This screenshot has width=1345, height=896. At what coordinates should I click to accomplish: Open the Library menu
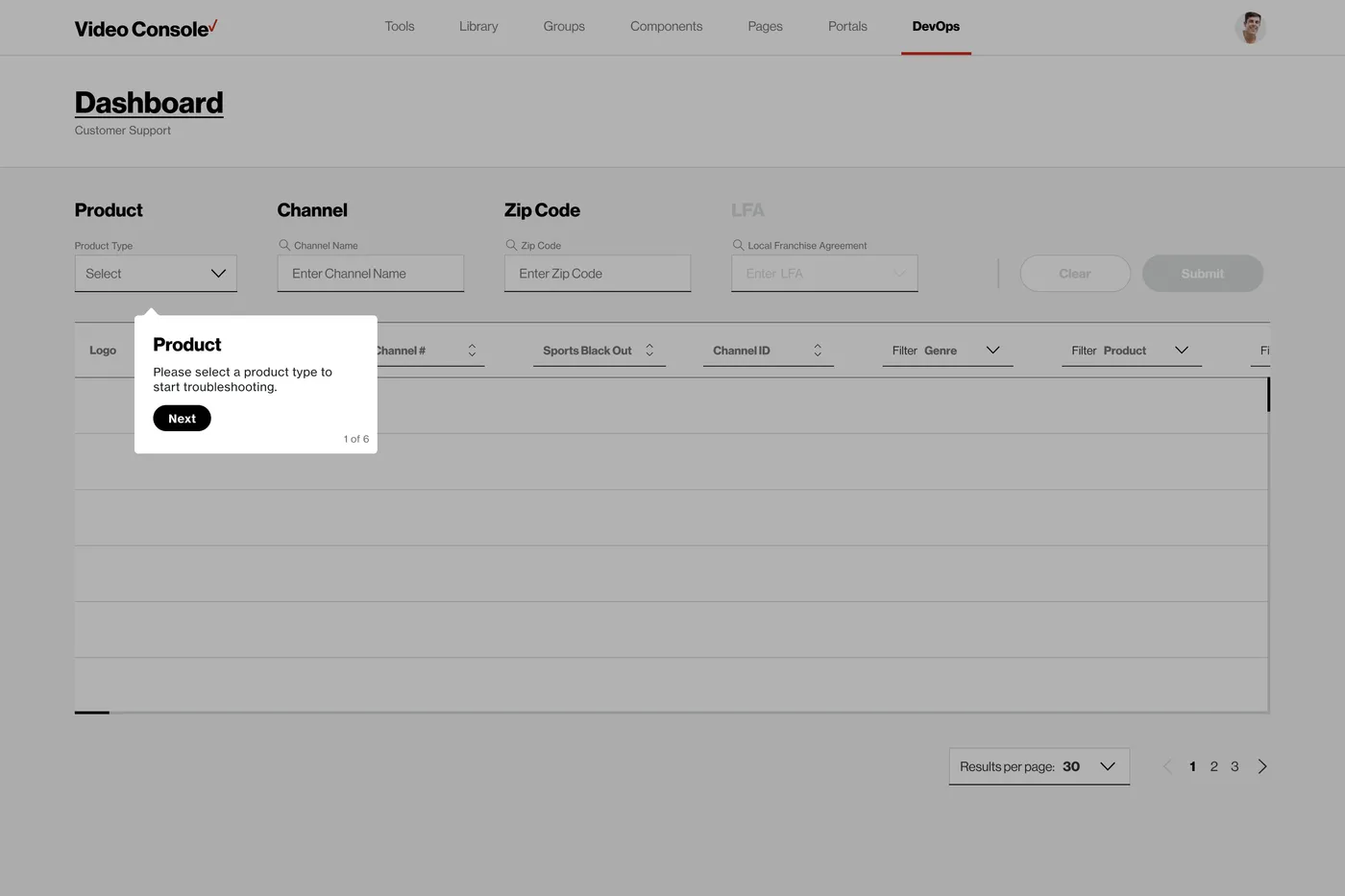(x=478, y=27)
